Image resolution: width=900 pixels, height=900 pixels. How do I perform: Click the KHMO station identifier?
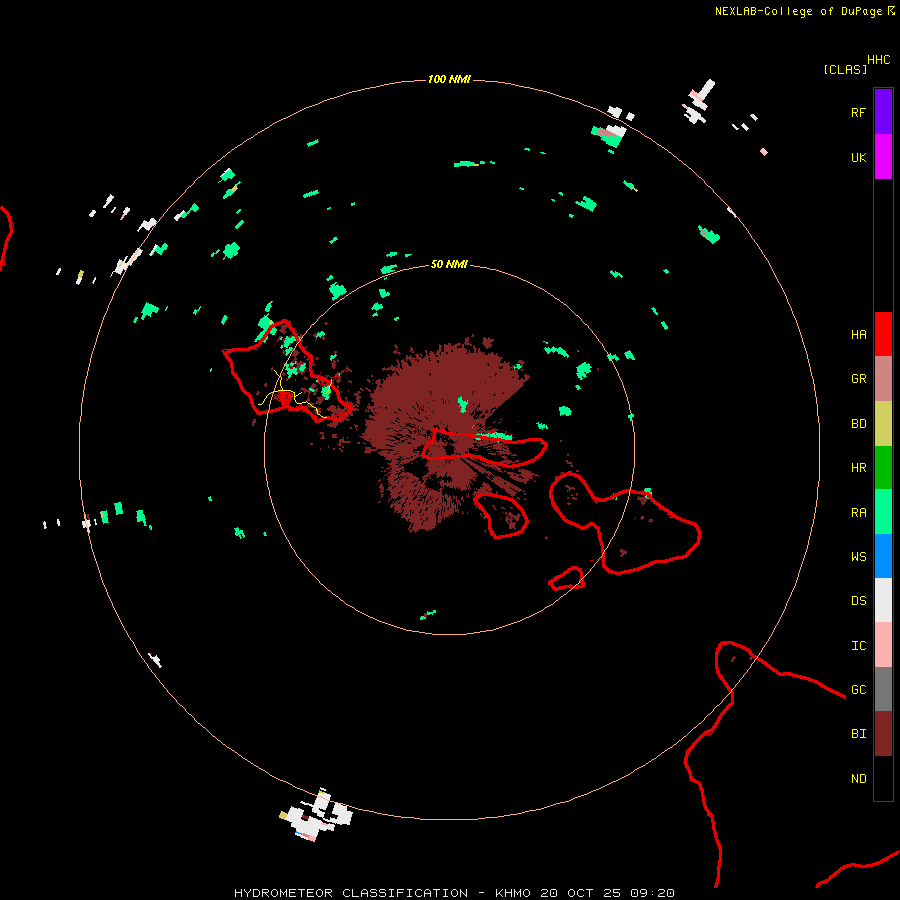pyautogui.click(x=513, y=893)
